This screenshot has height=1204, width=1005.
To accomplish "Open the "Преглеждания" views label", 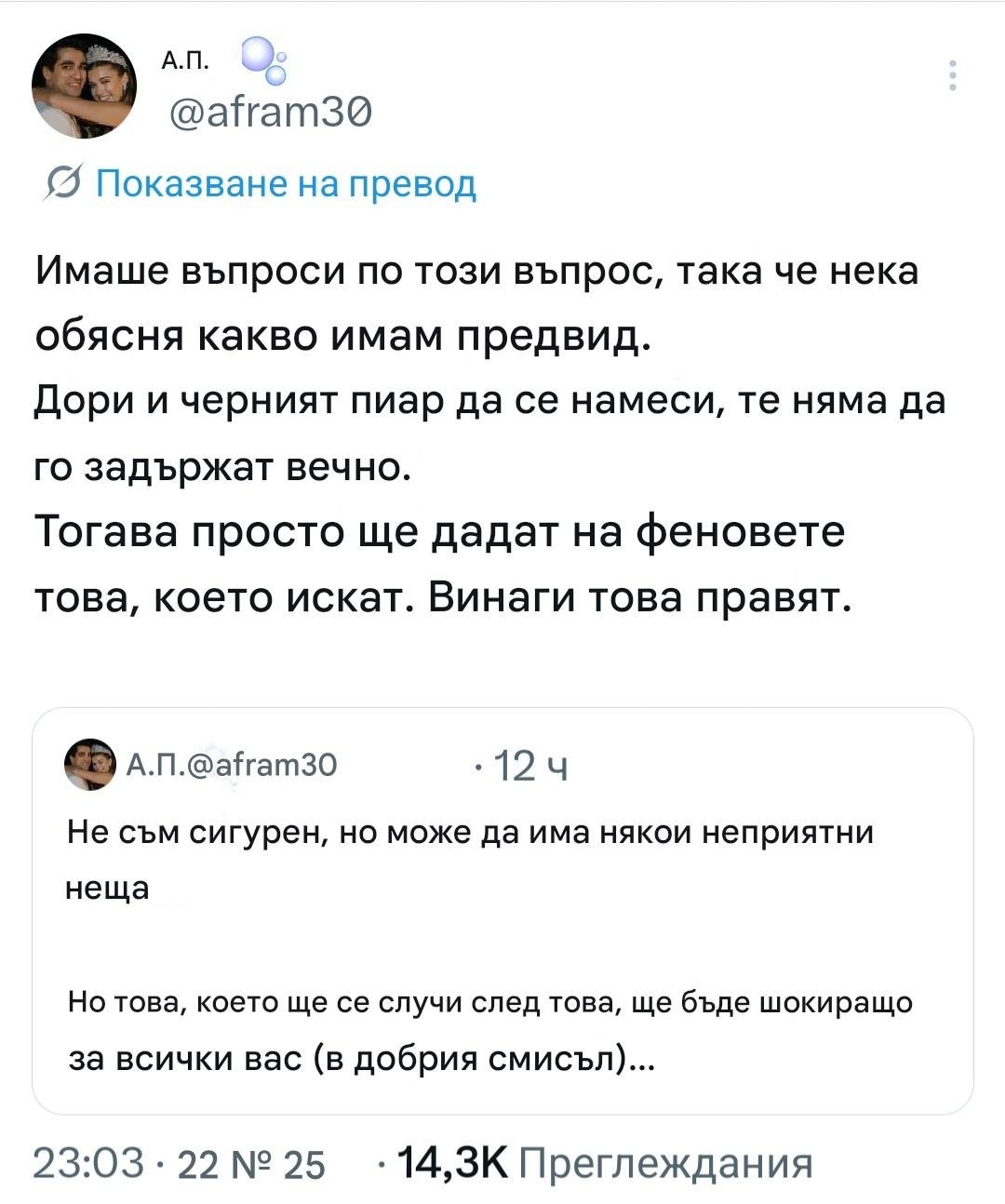I will (x=664, y=1163).
